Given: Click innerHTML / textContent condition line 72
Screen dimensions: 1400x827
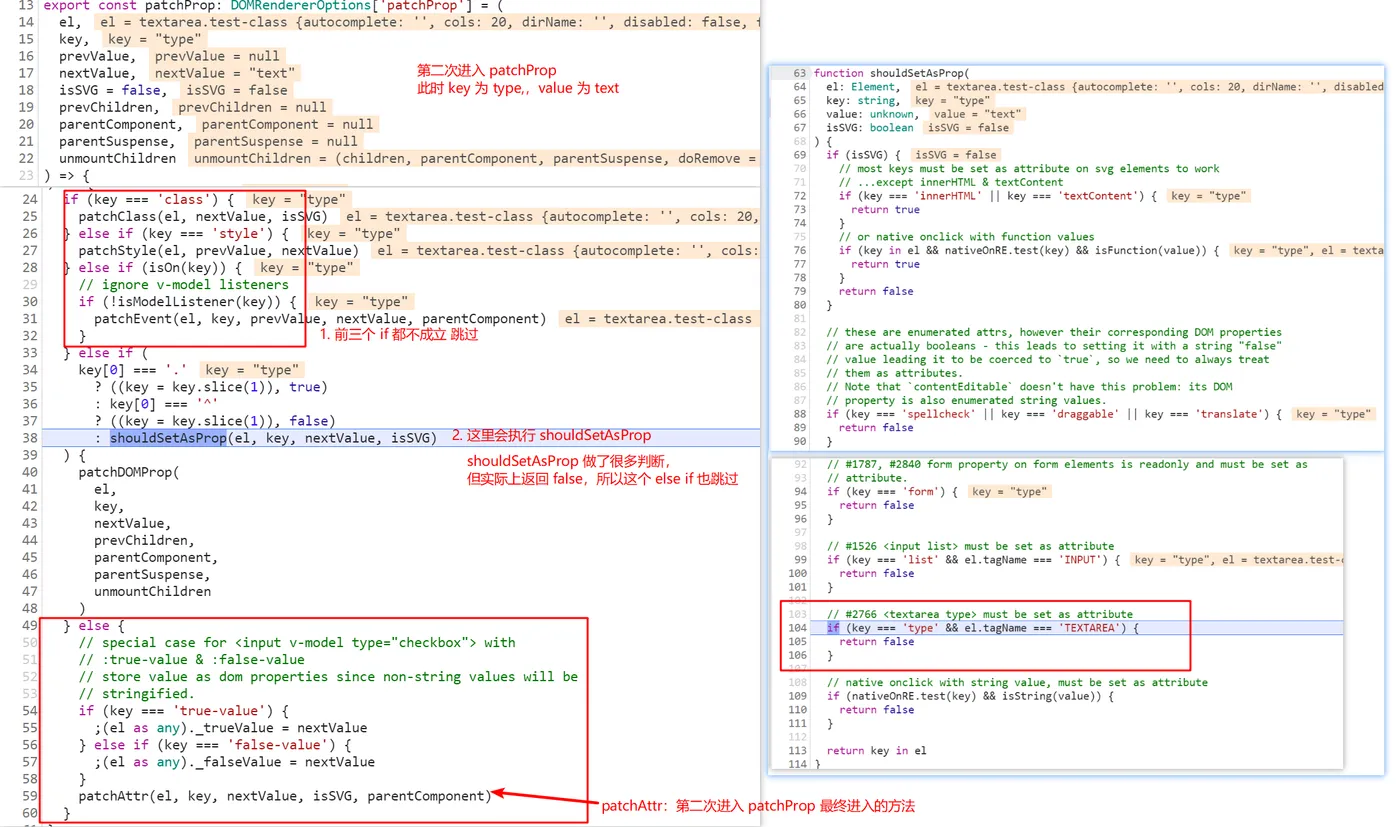Looking at the screenshot, I should pos(997,195).
